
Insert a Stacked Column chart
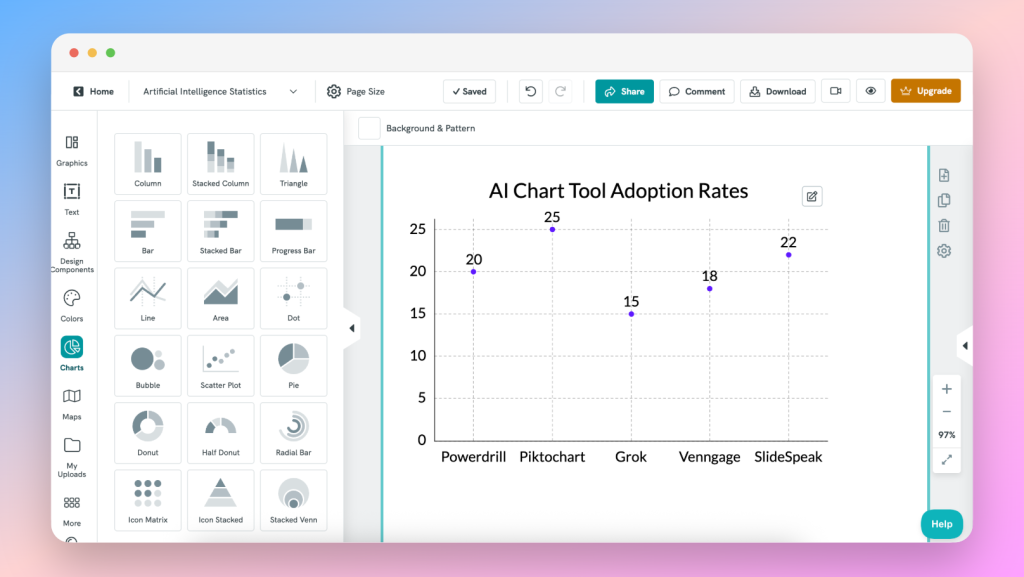click(221, 164)
